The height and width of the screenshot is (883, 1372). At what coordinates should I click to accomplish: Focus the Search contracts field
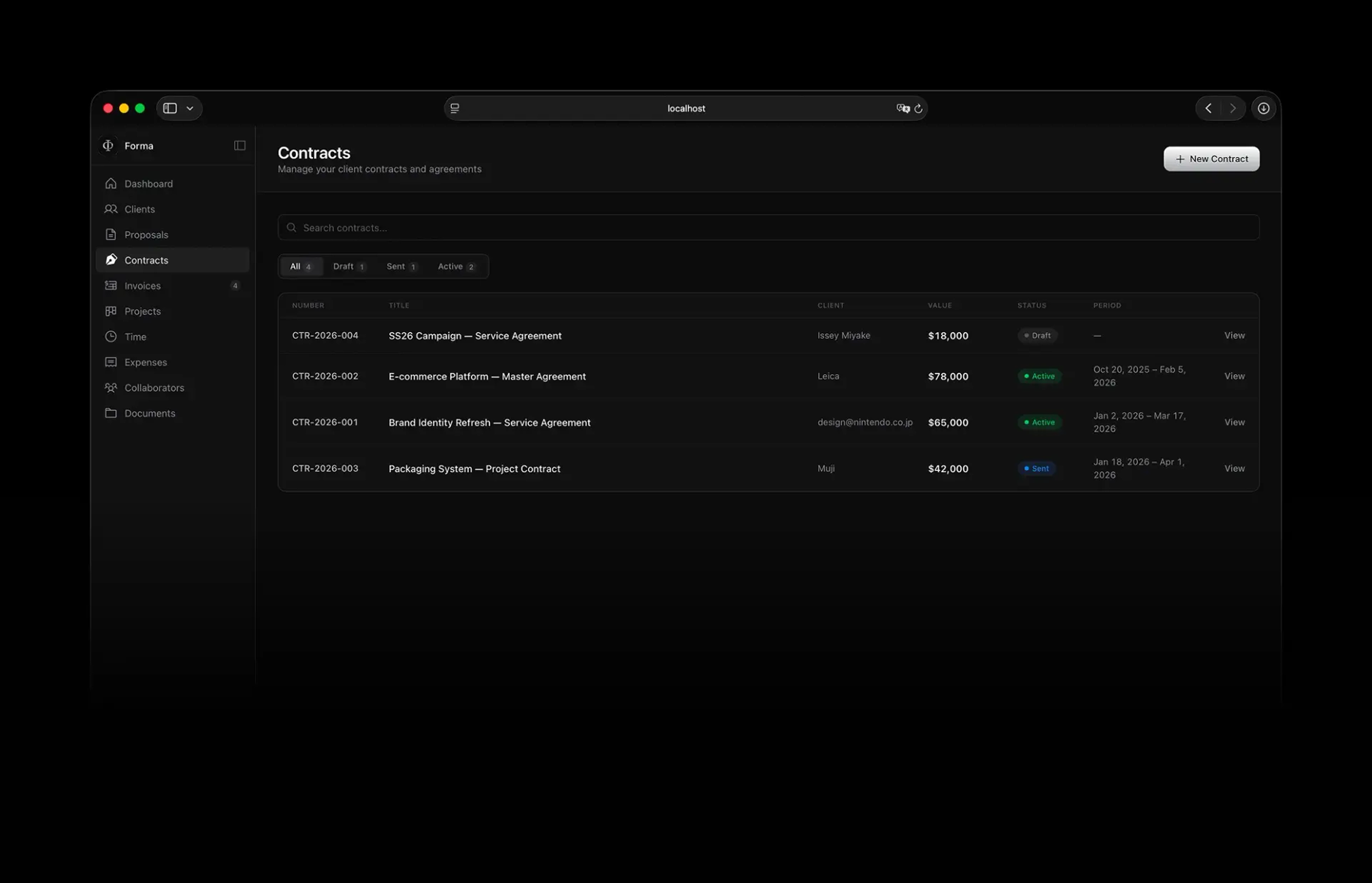pyautogui.click(x=768, y=228)
